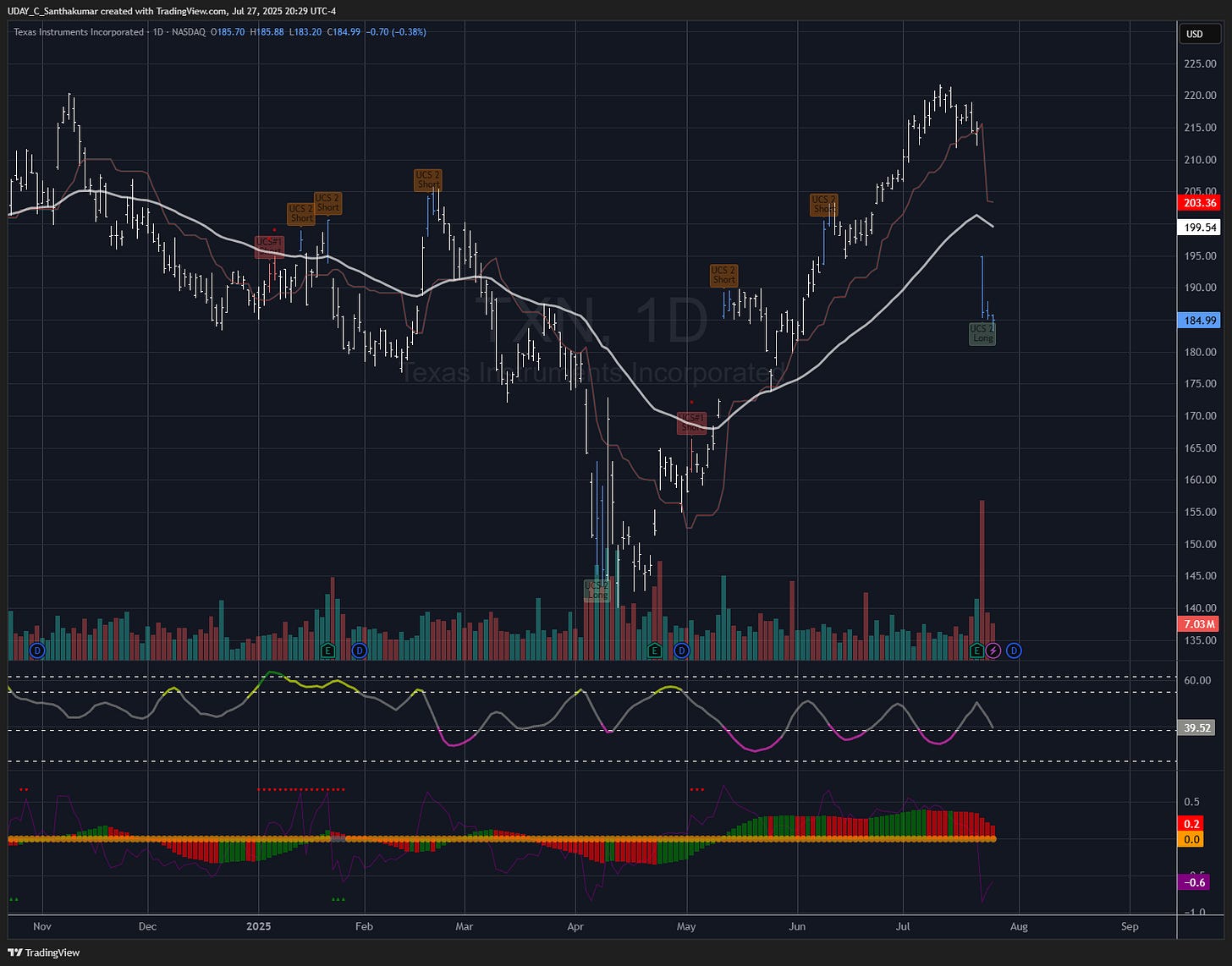1232x966 pixels.
Task: Click the orange 0.0 value label
Action: tap(1191, 839)
